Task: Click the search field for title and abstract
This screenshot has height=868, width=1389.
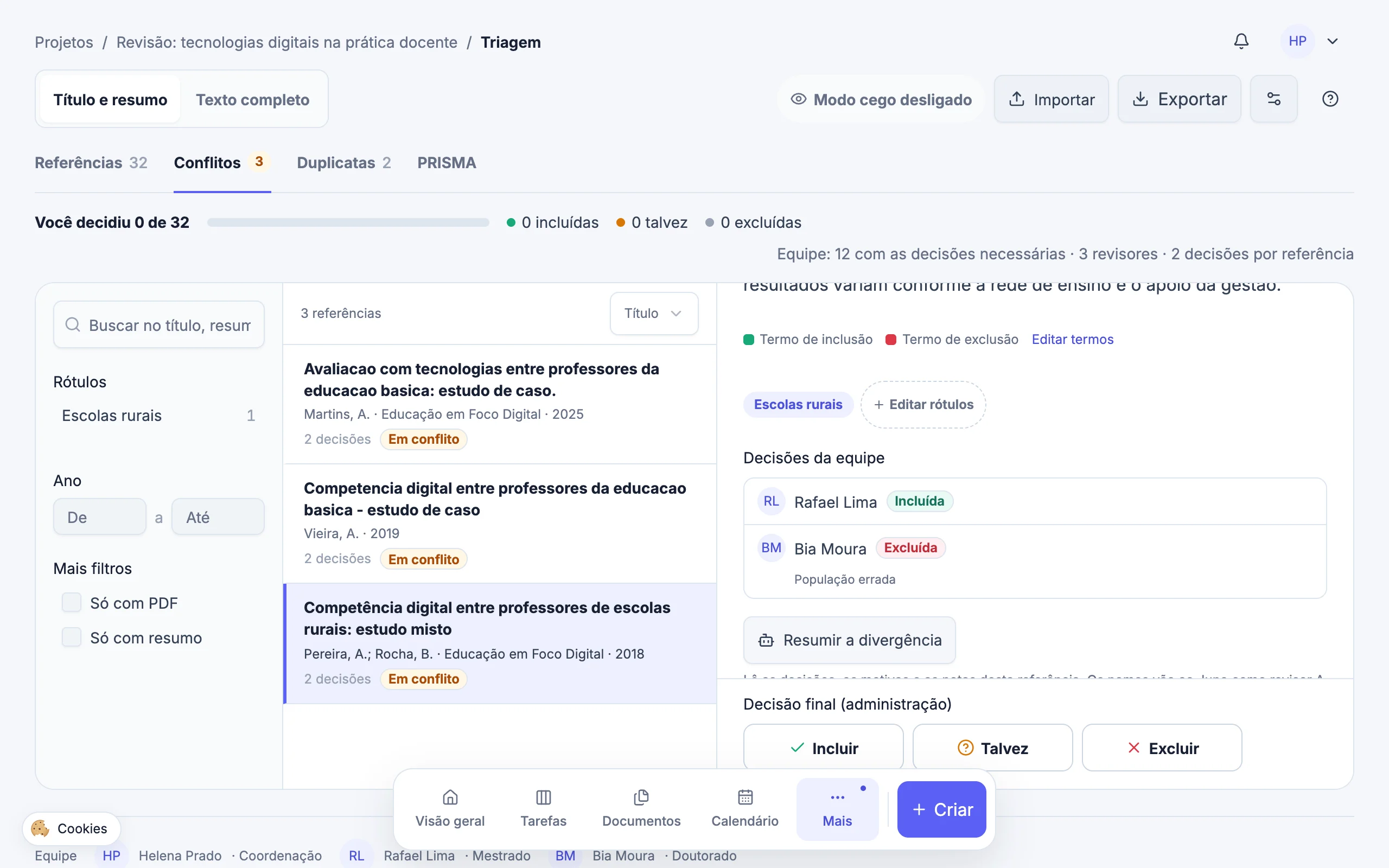Action: pos(159,325)
